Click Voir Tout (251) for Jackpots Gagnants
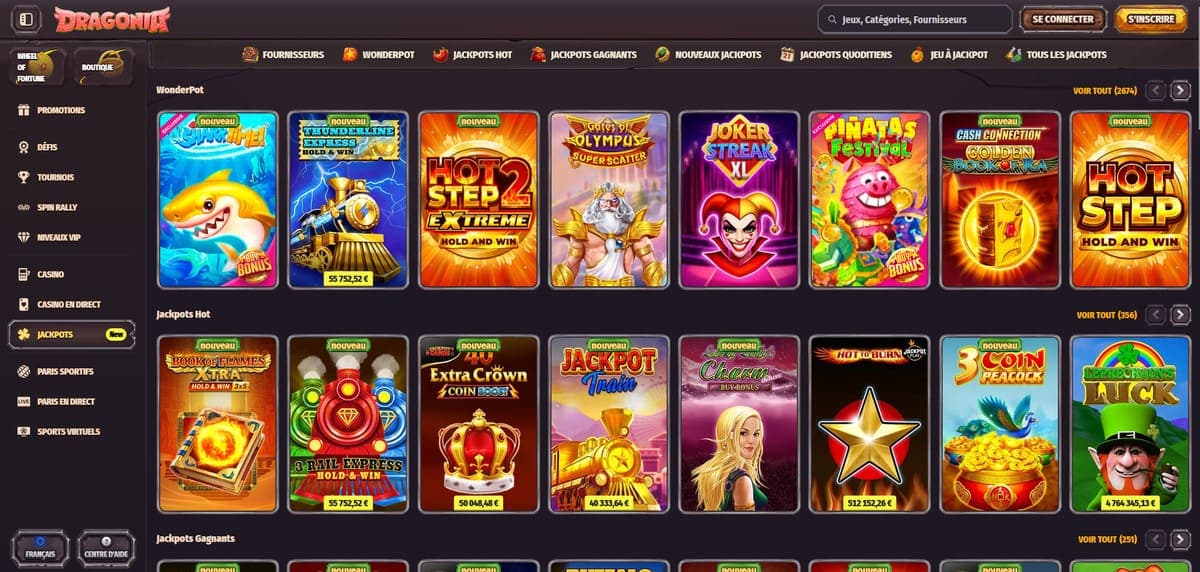1200x572 pixels. click(x=1107, y=539)
